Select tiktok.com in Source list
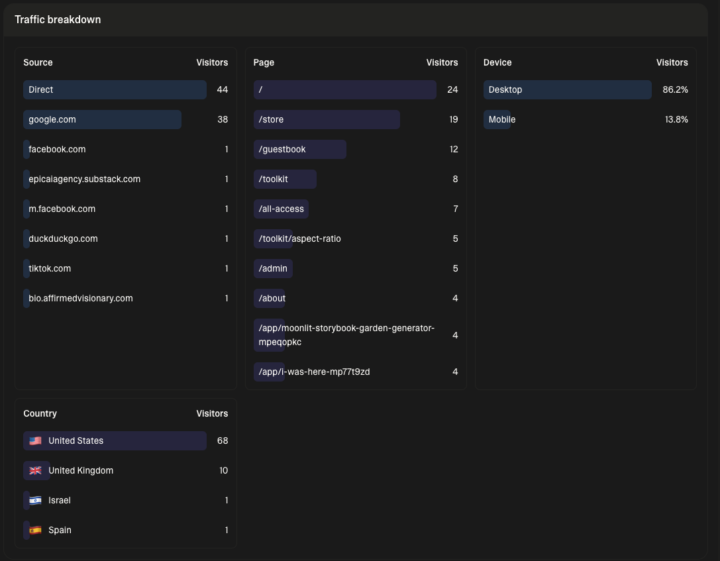The height and width of the screenshot is (561, 720). point(125,269)
